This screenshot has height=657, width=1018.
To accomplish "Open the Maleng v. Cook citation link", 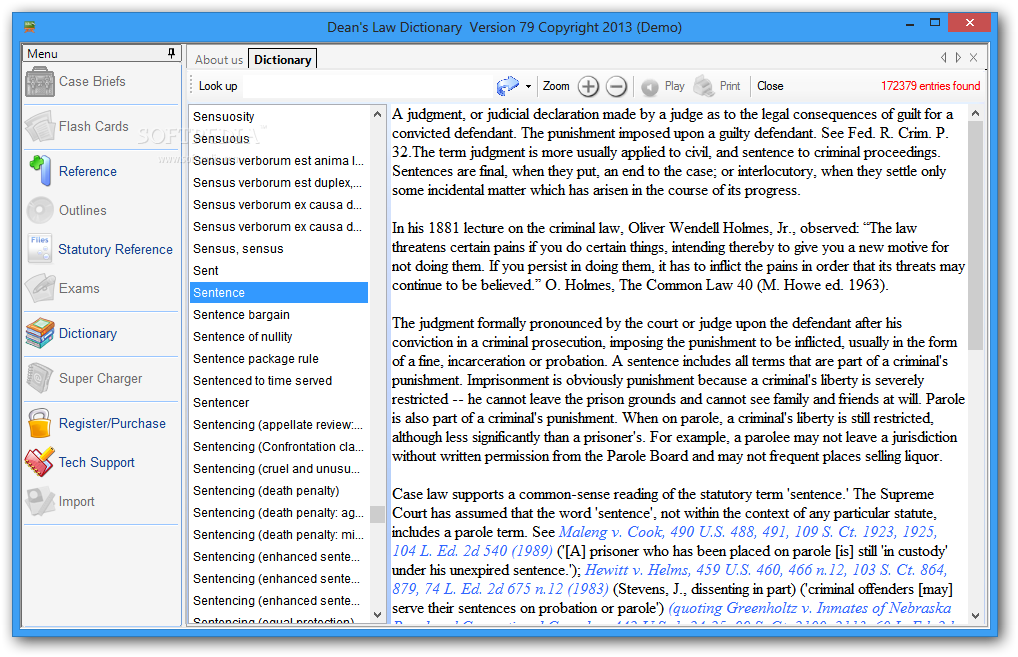I will point(747,532).
